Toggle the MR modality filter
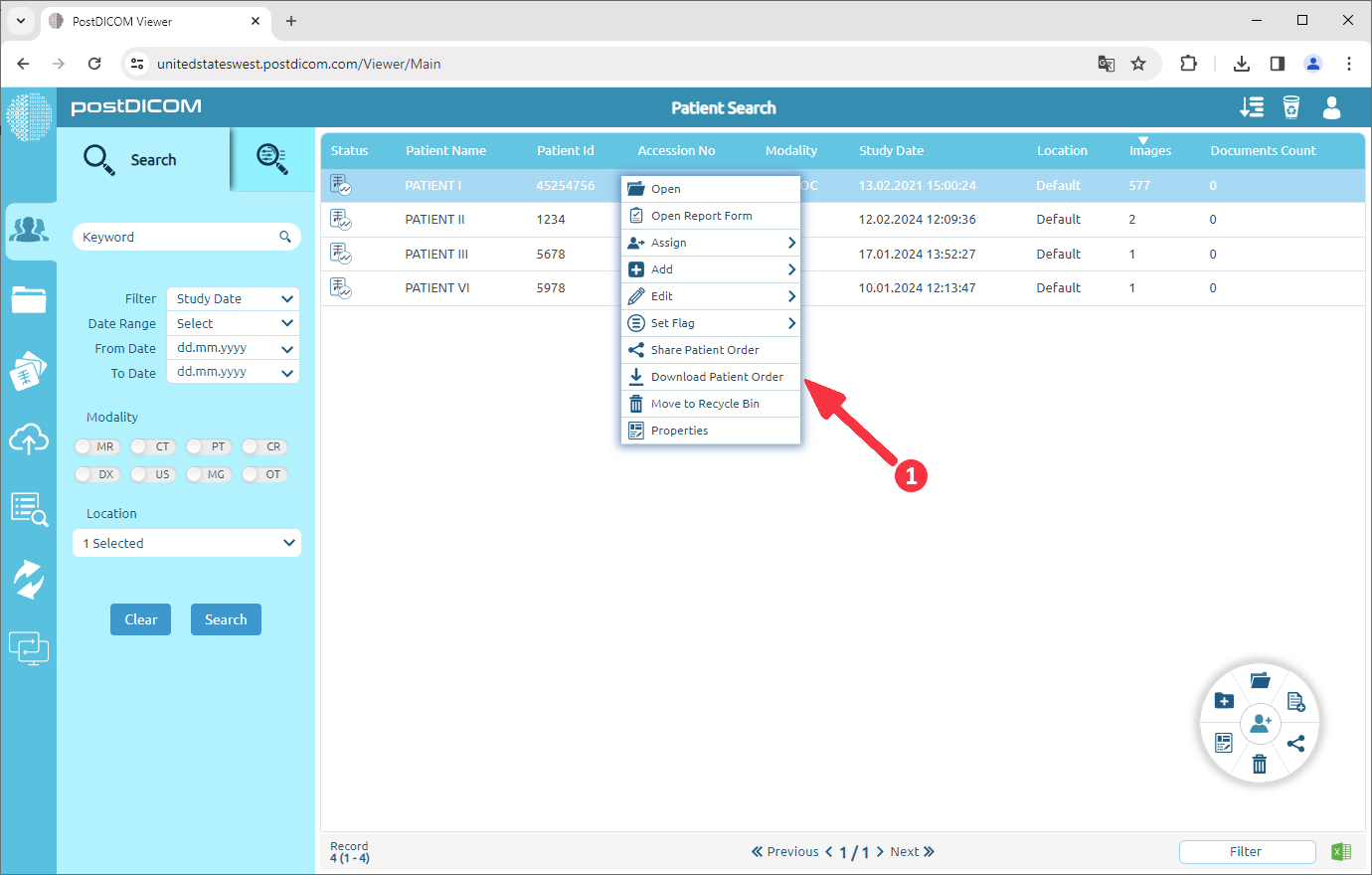The image size is (1372, 875). click(96, 446)
